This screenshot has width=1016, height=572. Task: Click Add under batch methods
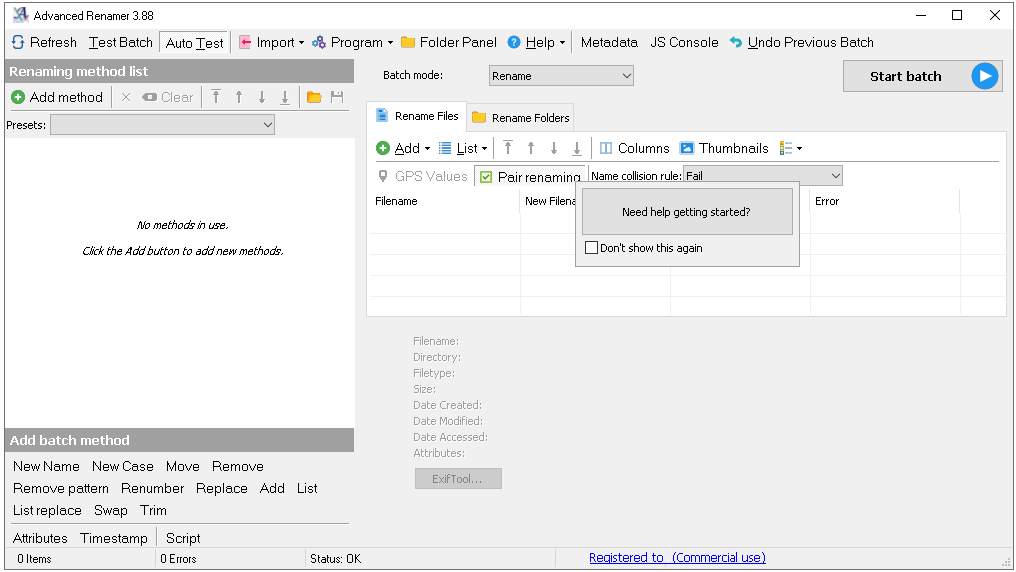pyautogui.click(x=272, y=488)
